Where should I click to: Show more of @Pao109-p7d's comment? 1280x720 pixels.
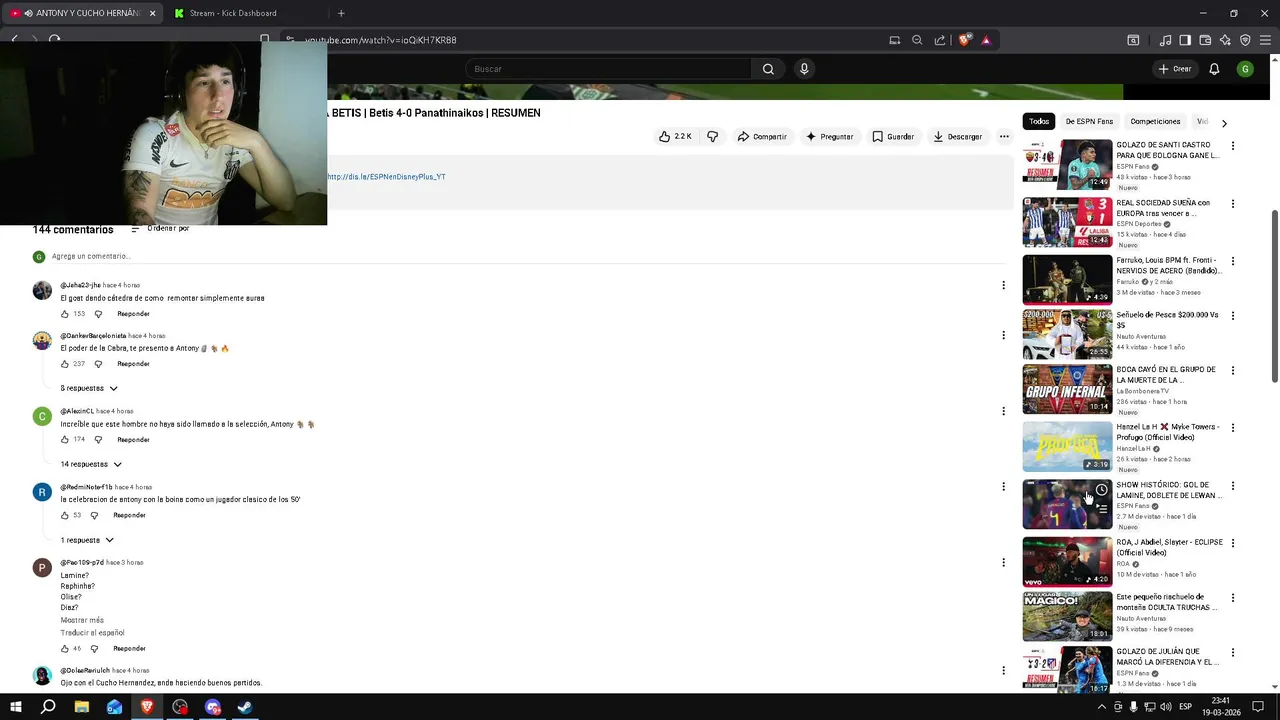pyautogui.click(x=82, y=620)
